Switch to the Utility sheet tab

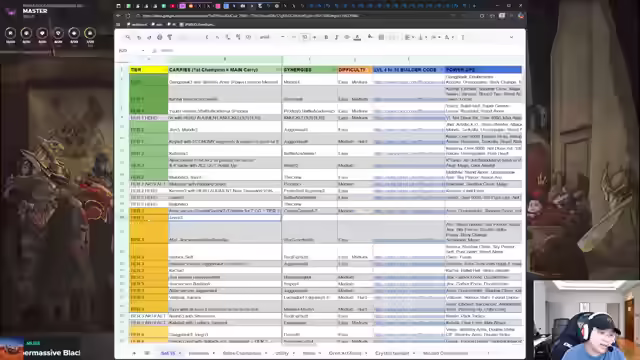tap(282, 353)
